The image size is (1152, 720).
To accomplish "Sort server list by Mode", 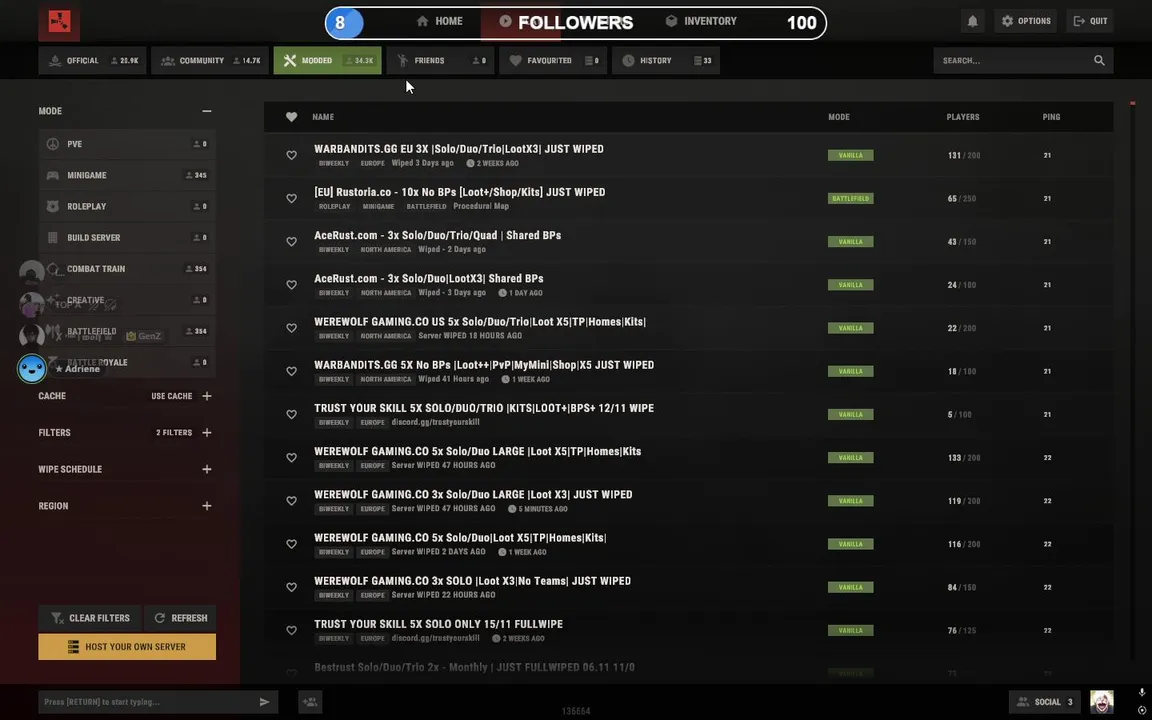I will 838,117.
